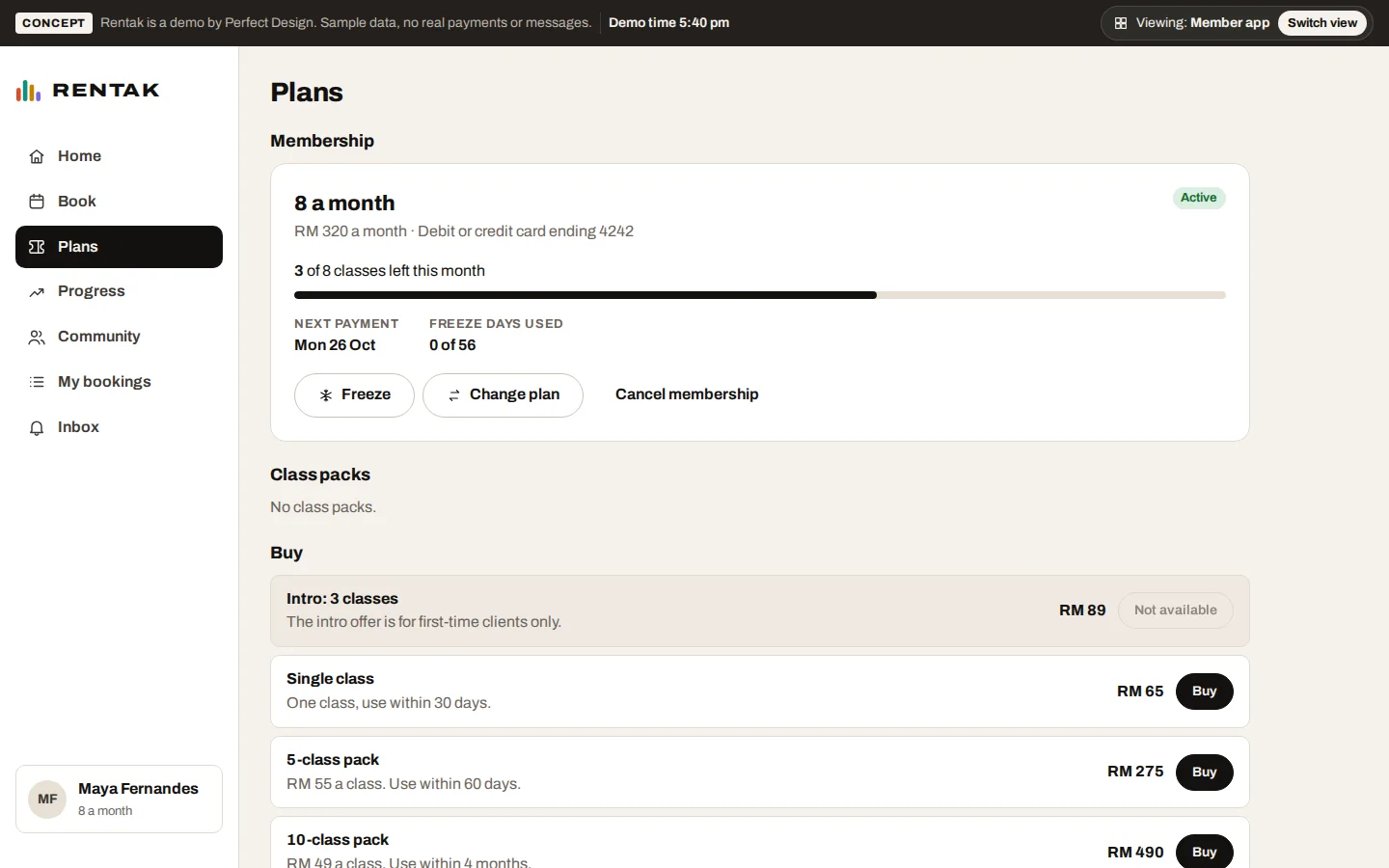This screenshot has width=1389, height=868.
Task: Click the "RM 89" intro price
Action: (x=1082, y=610)
